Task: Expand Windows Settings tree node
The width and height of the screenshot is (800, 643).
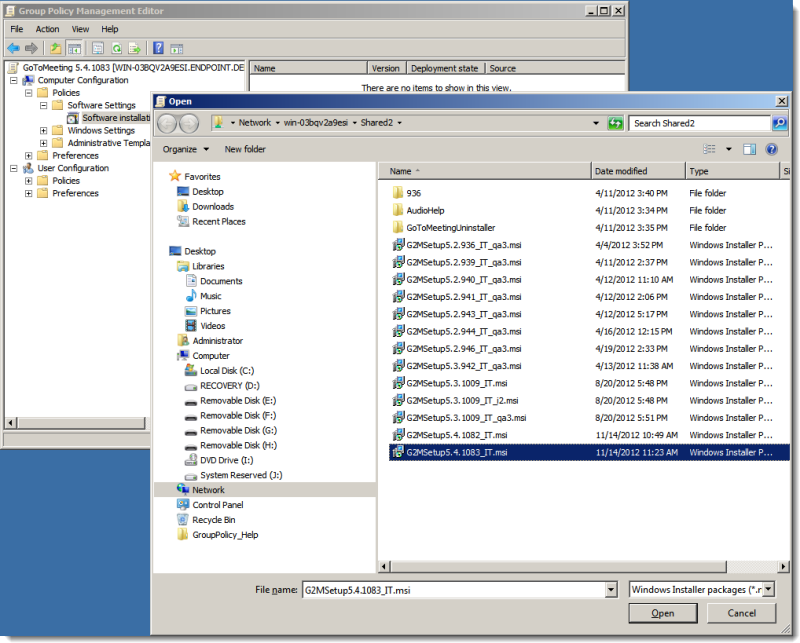Action: (43, 131)
